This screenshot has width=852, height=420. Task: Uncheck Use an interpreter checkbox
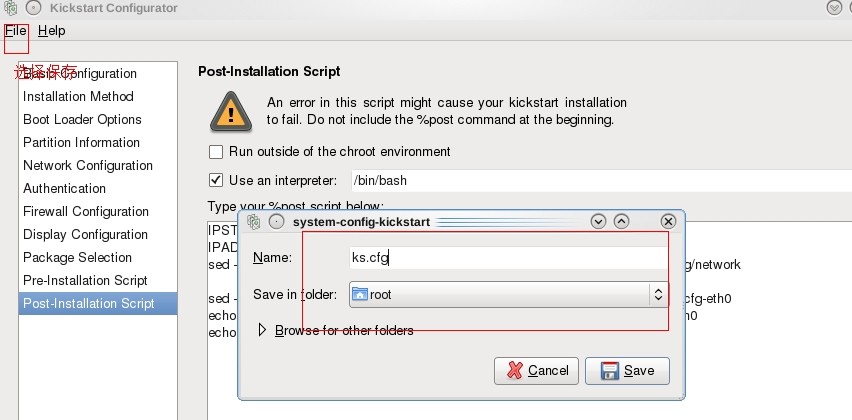coord(216,180)
